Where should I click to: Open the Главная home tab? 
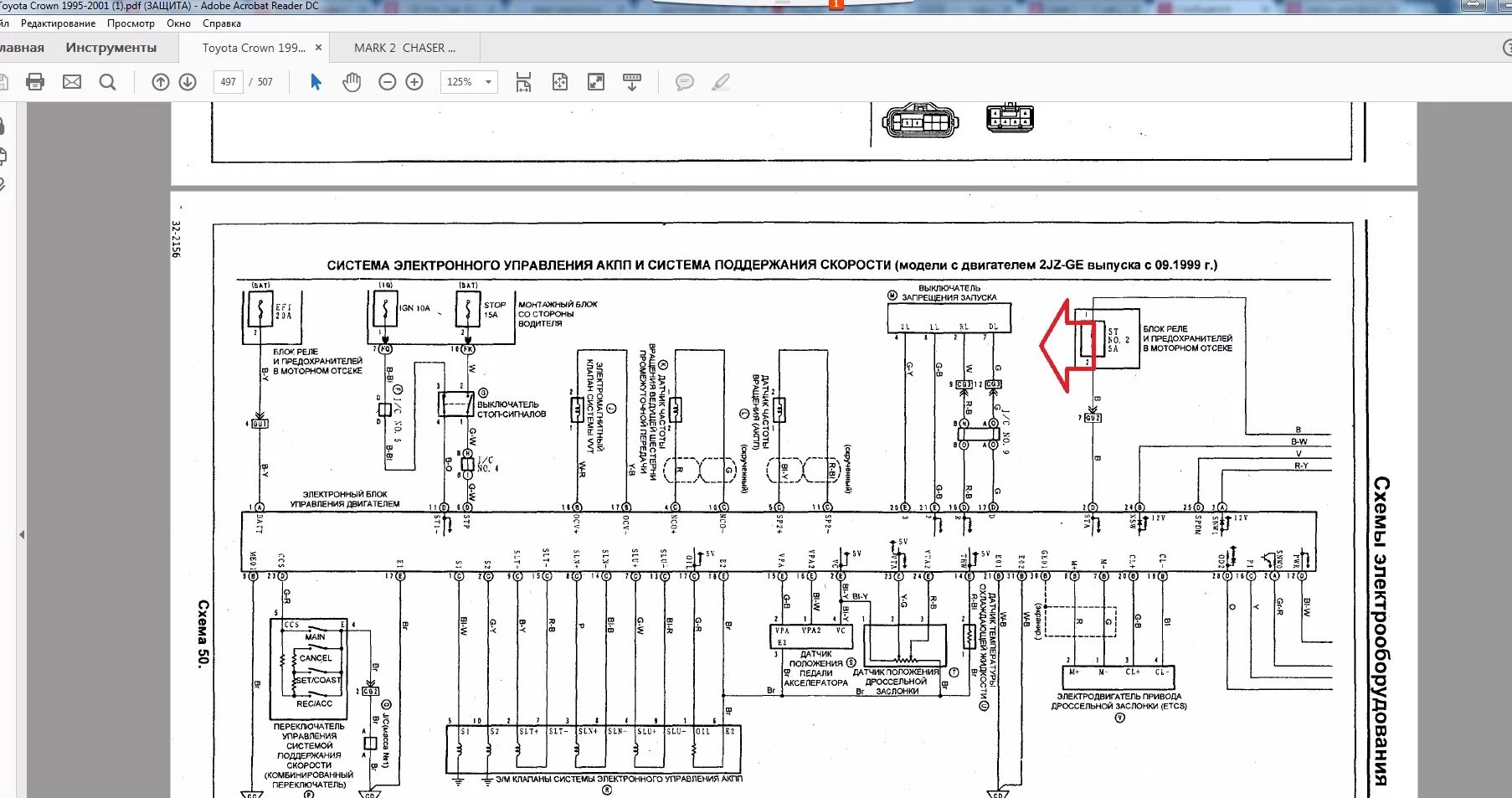[x=20, y=48]
